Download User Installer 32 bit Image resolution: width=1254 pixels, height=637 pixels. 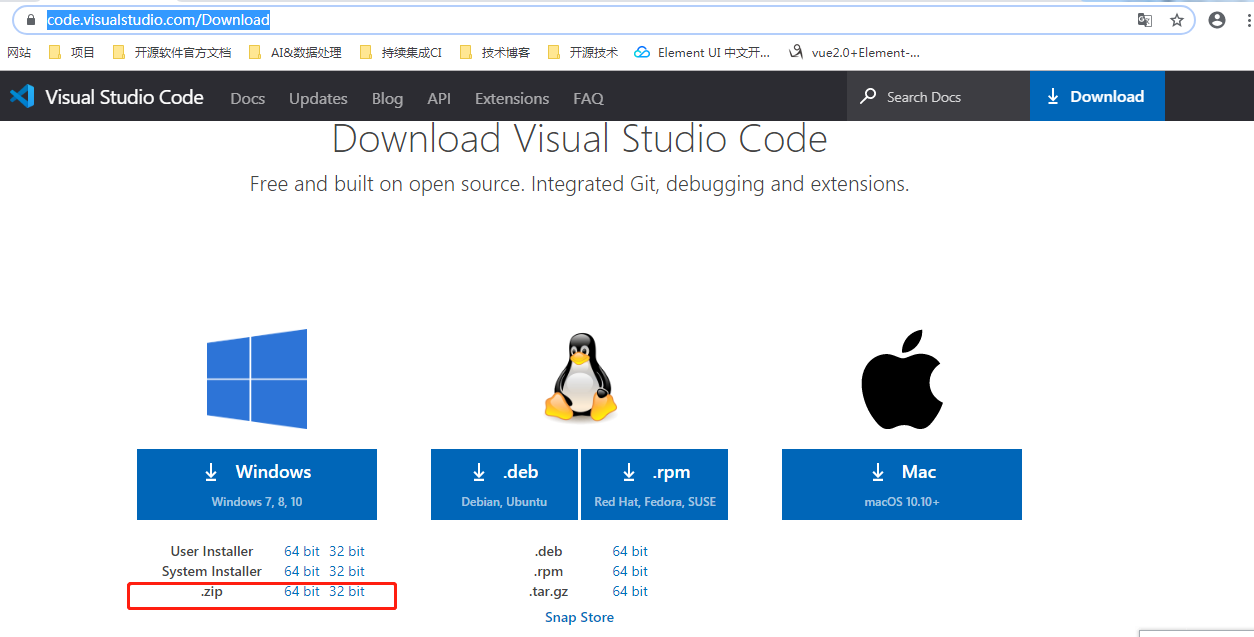pos(347,551)
